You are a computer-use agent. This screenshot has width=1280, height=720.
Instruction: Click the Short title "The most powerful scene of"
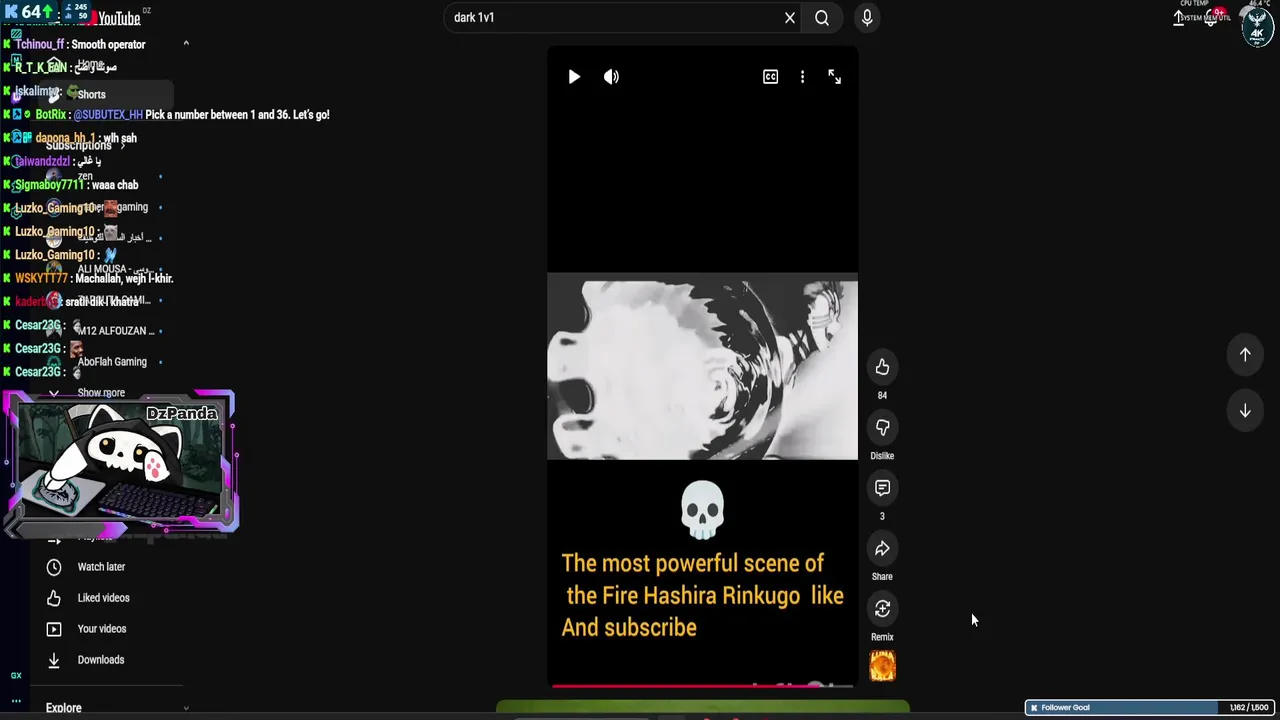click(693, 563)
